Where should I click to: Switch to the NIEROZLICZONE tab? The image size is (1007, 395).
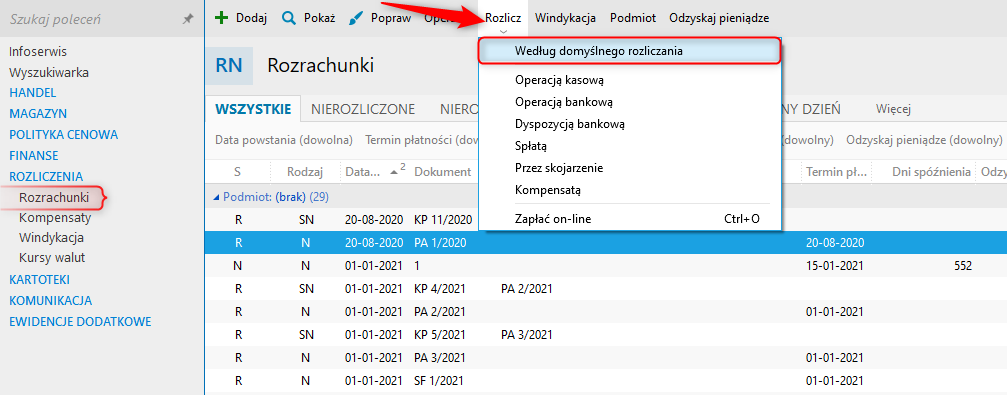pos(363,109)
